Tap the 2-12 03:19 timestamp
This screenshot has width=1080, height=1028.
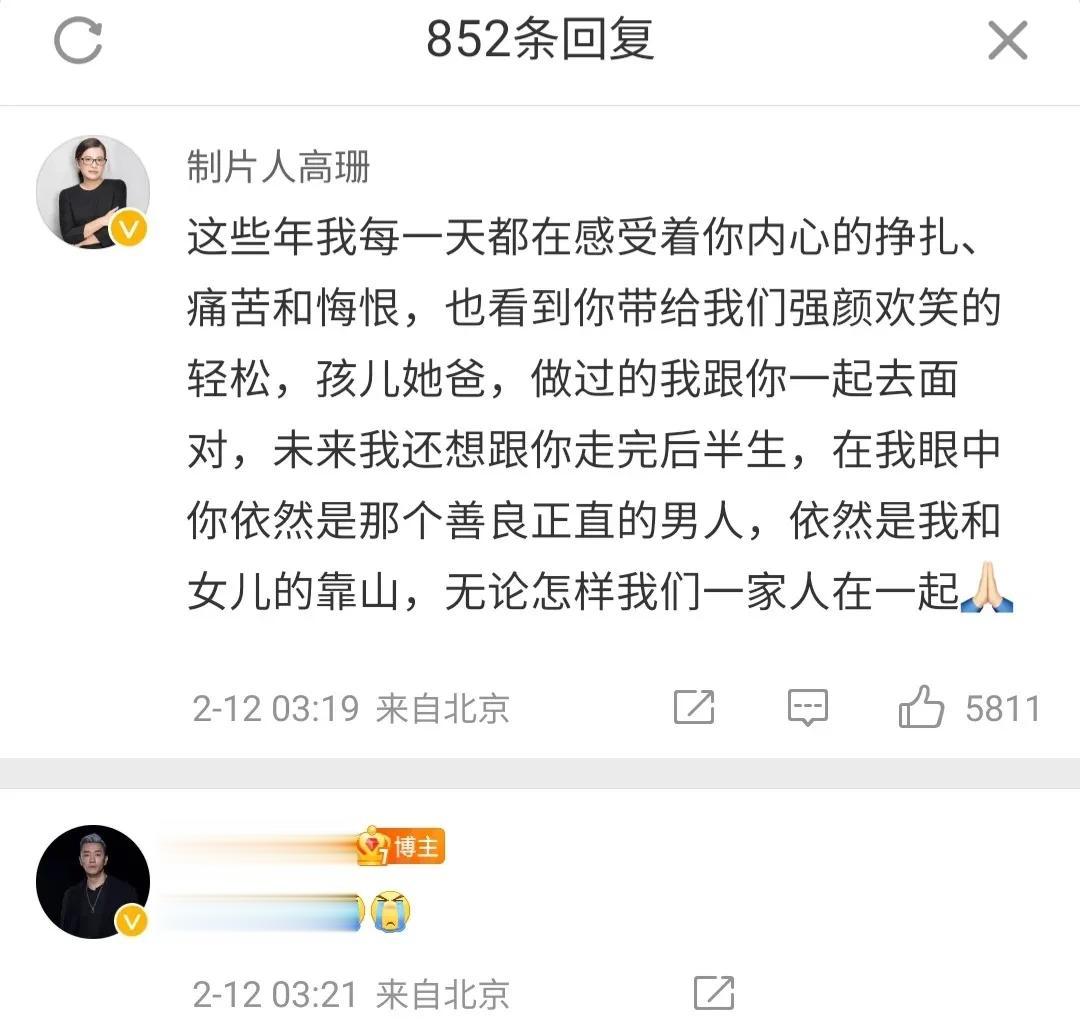coord(276,709)
